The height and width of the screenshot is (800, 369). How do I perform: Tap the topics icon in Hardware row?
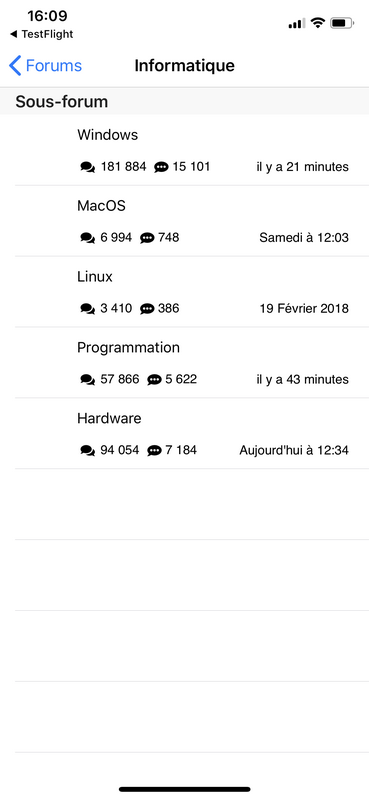(x=88, y=451)
